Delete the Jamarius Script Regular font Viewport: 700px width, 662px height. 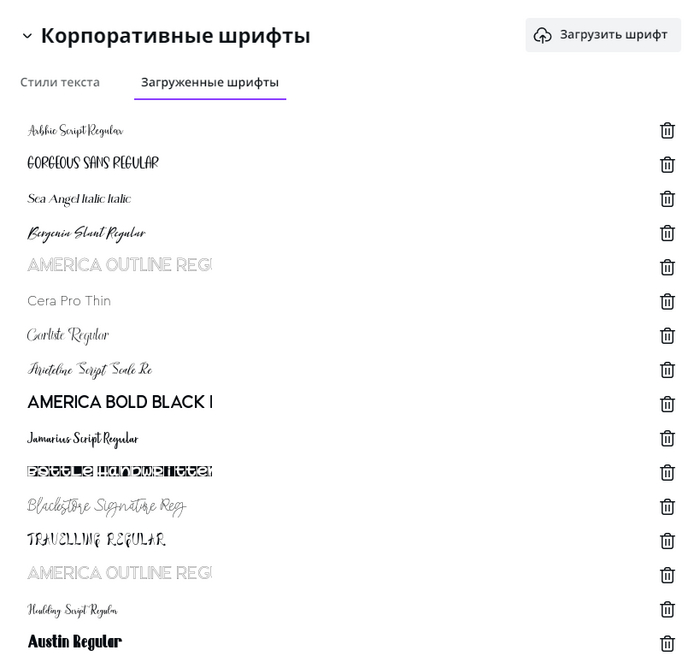point(667,438)
